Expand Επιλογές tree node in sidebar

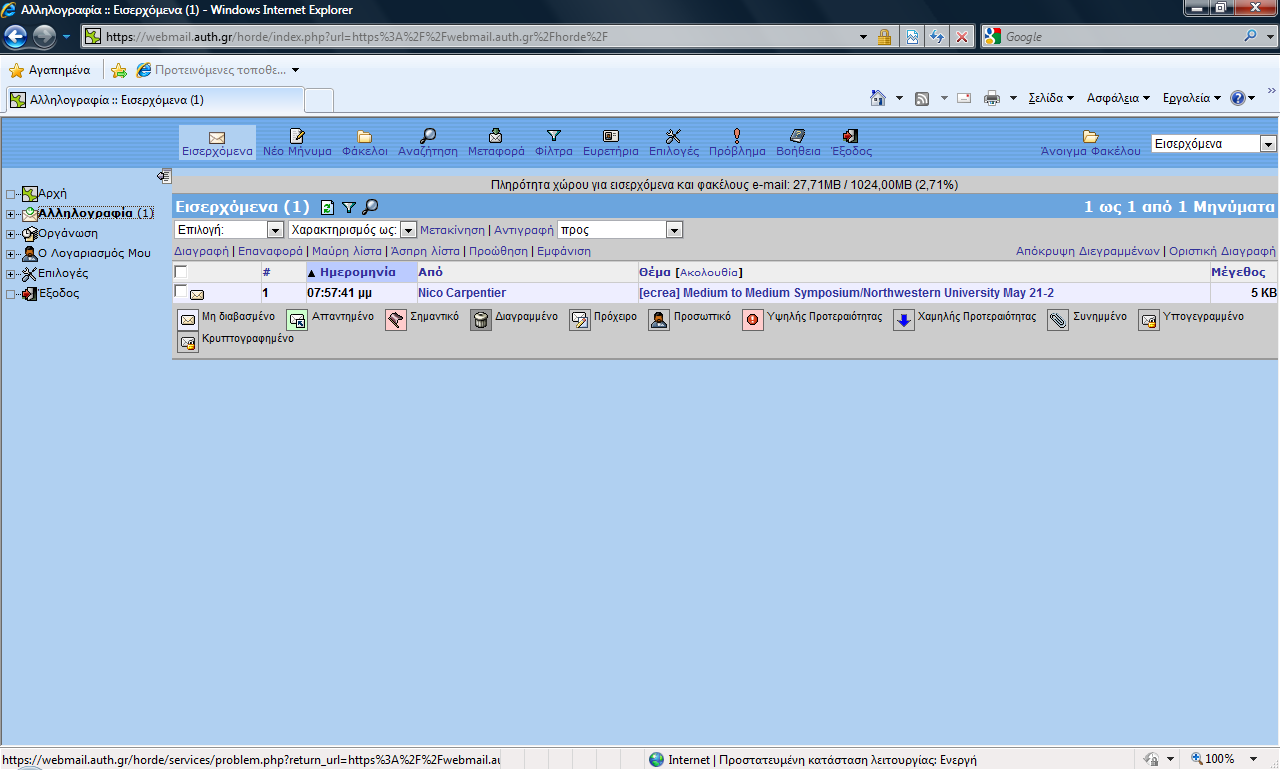tap(10, 274)
